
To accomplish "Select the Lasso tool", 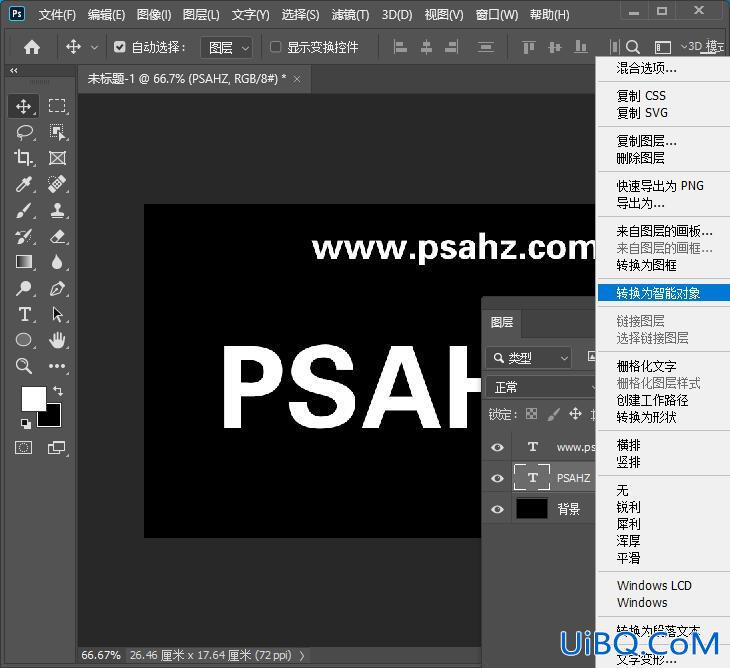I will click(23, 132).
